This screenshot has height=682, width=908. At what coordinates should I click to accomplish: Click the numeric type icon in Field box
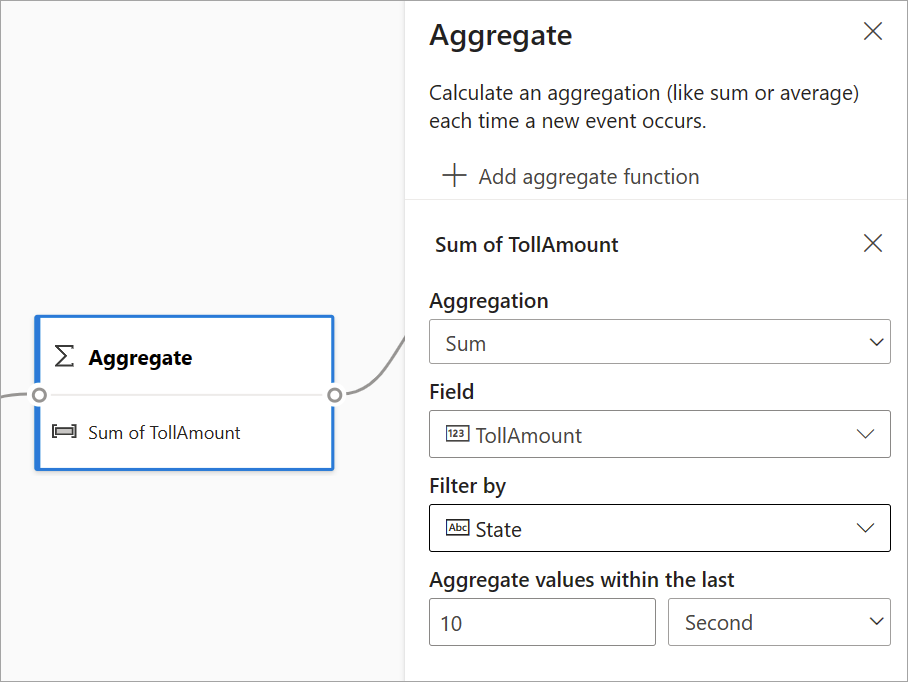pyautogui.click(x=457, y=434)
